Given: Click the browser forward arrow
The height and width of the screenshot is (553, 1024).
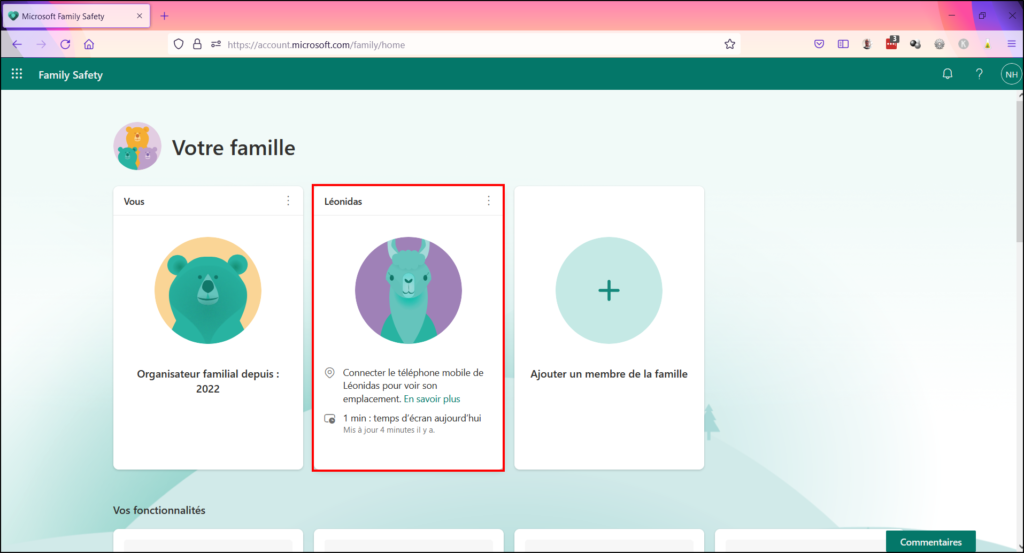Looking at the screenshot, I should 41,44.
